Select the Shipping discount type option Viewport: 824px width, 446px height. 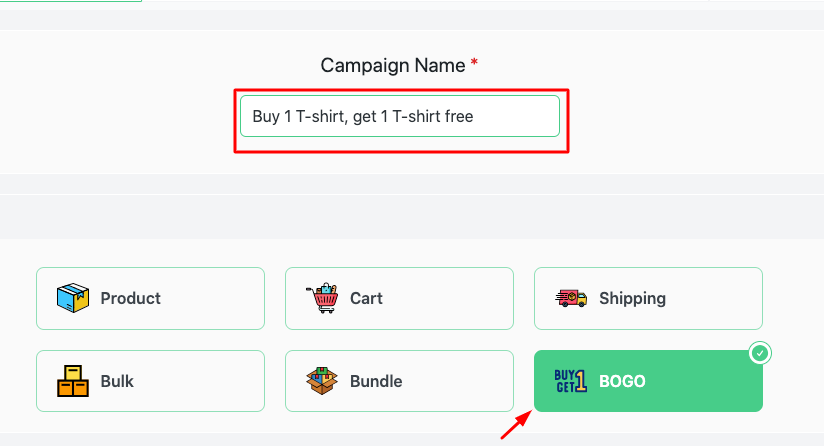648,298
